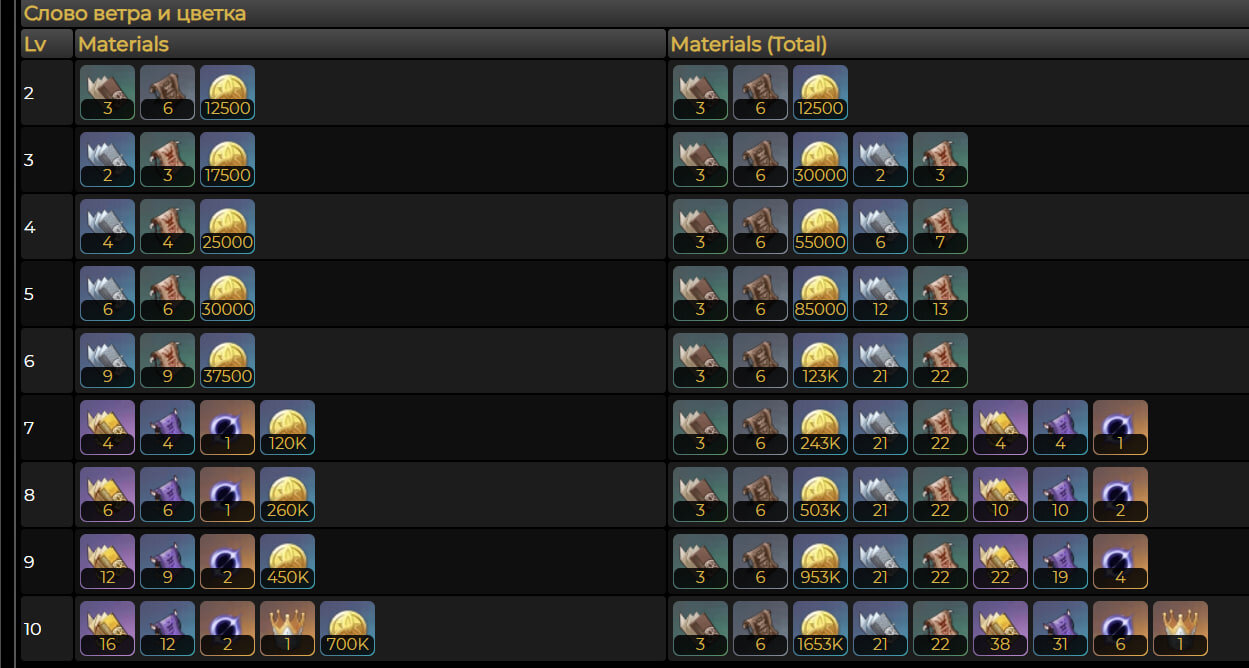Viewport: 1249px width, 668px height.
Task: Click the silver talent book with 9 in level 6
Action: tap(107, 361)
